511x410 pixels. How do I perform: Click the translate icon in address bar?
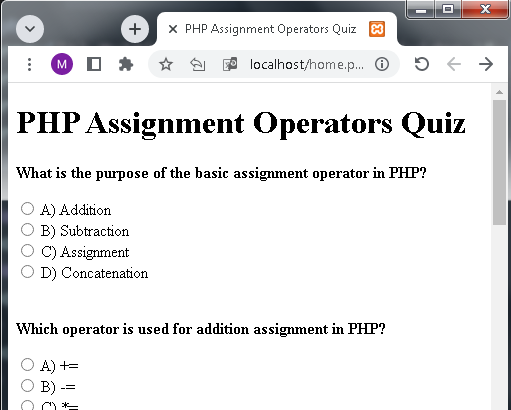[230, 64]
